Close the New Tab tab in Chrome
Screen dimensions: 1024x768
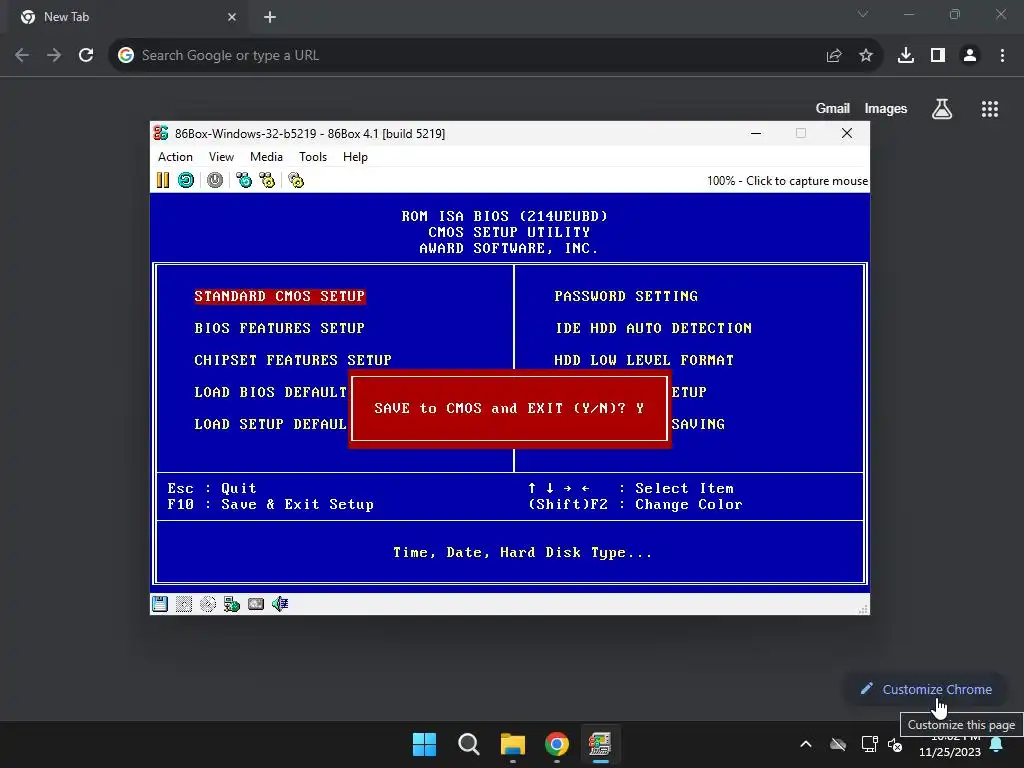coord(232,17)
